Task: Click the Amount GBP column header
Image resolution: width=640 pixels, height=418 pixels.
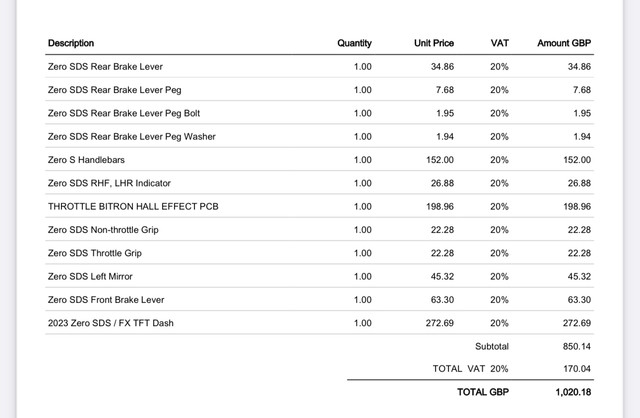Action: click(x=564, y=43)
